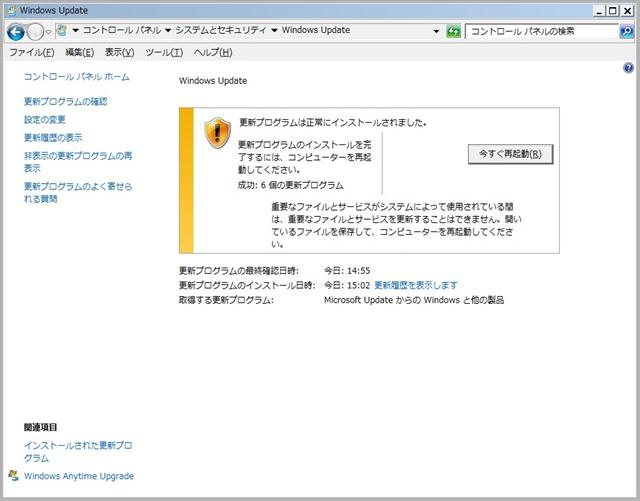
Task: Open 更新プログラムのよく寄せられる質問 link
Action: click(x=78, y=192)
